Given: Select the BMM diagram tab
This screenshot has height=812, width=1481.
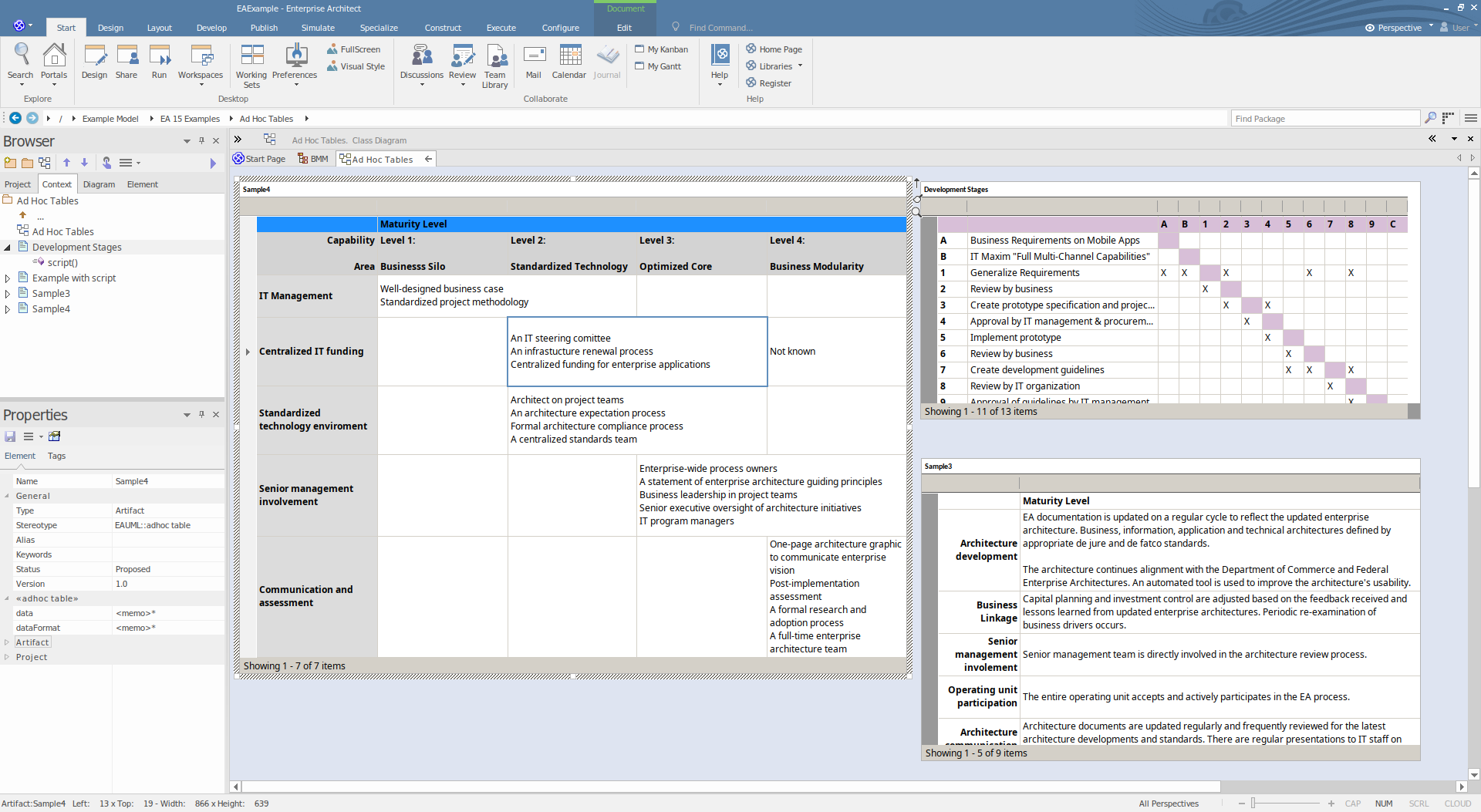Looking at the screenshot, I should point(313,159).
